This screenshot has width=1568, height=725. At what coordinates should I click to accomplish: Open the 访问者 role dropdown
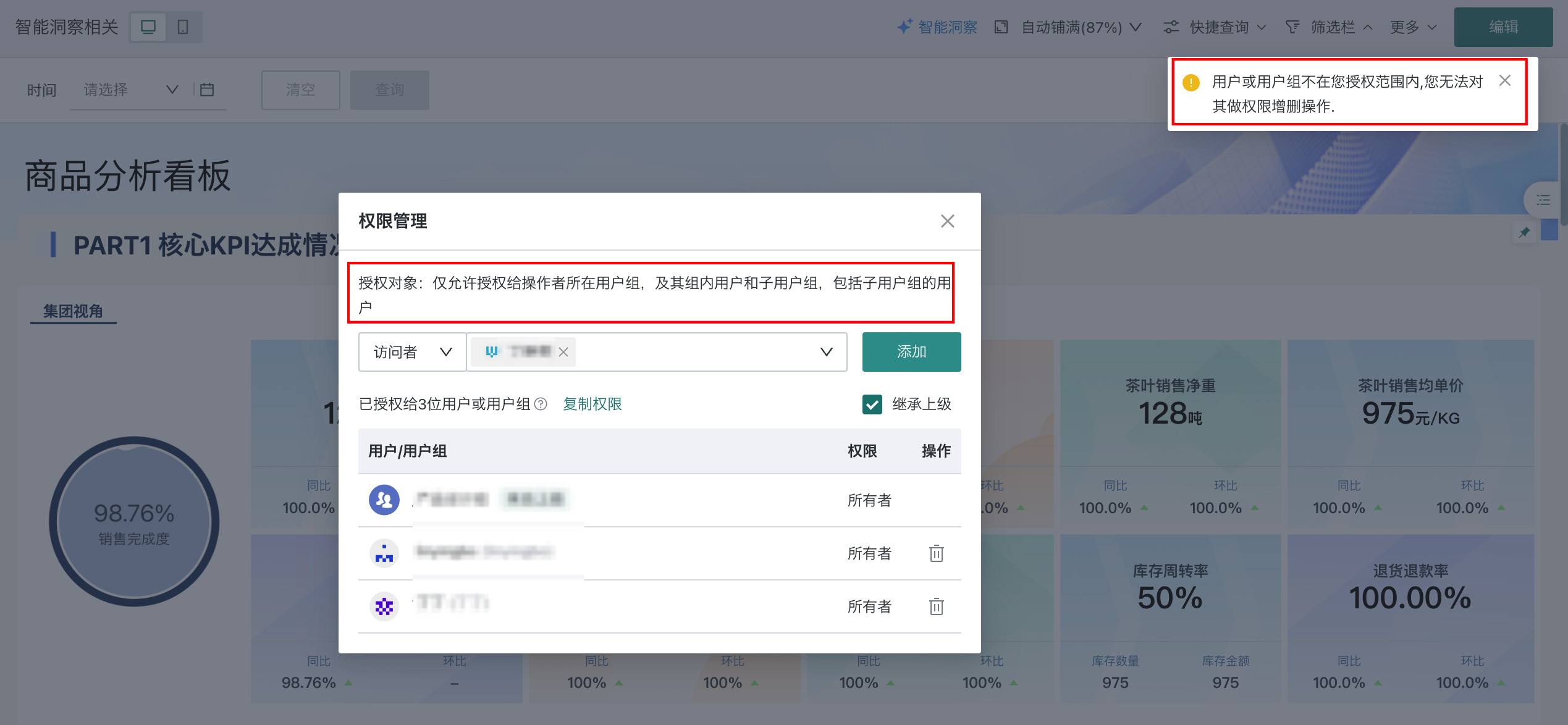(412, 352)
